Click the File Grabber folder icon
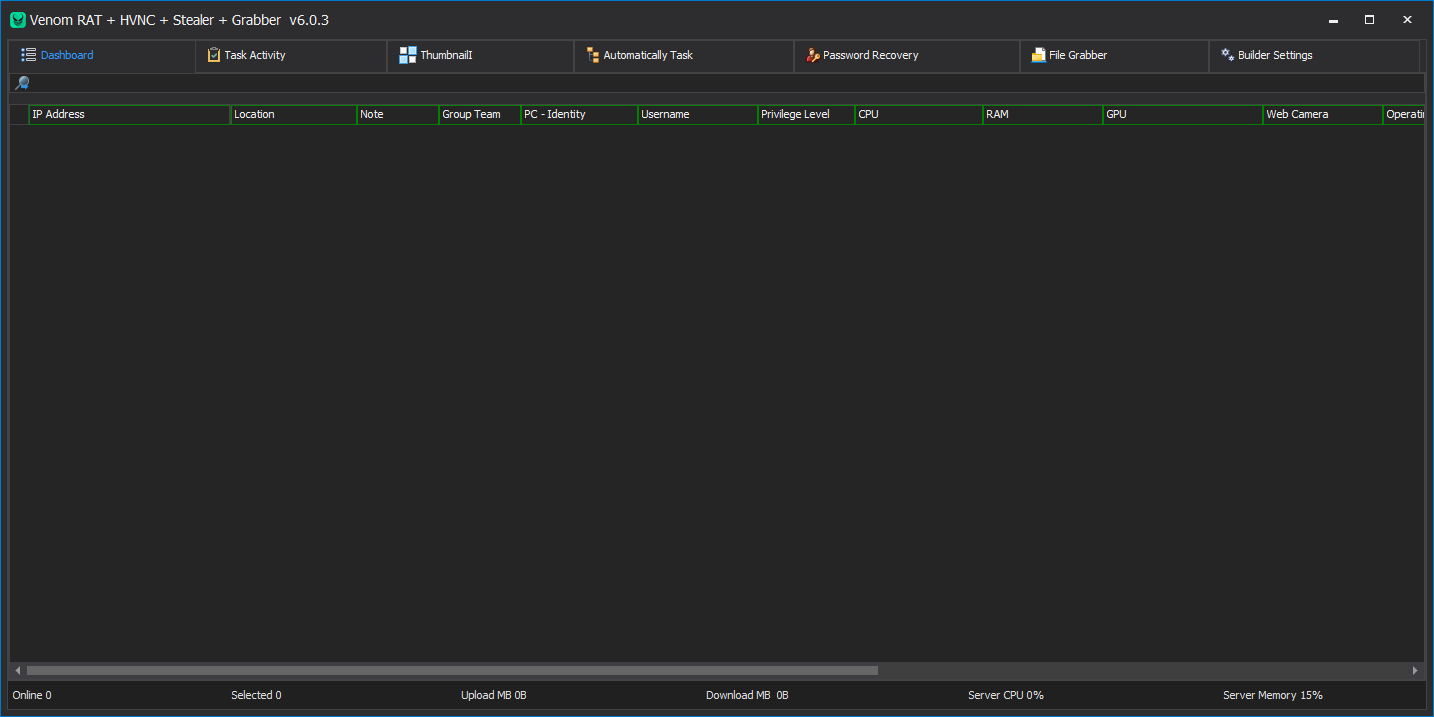Viewport: 1434px width, 717px height. point(1039,55)
